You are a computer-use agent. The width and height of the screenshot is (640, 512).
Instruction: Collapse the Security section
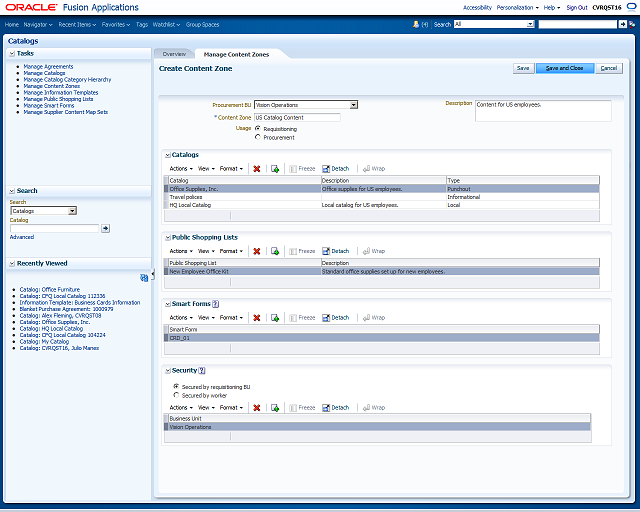click(168, 371)
